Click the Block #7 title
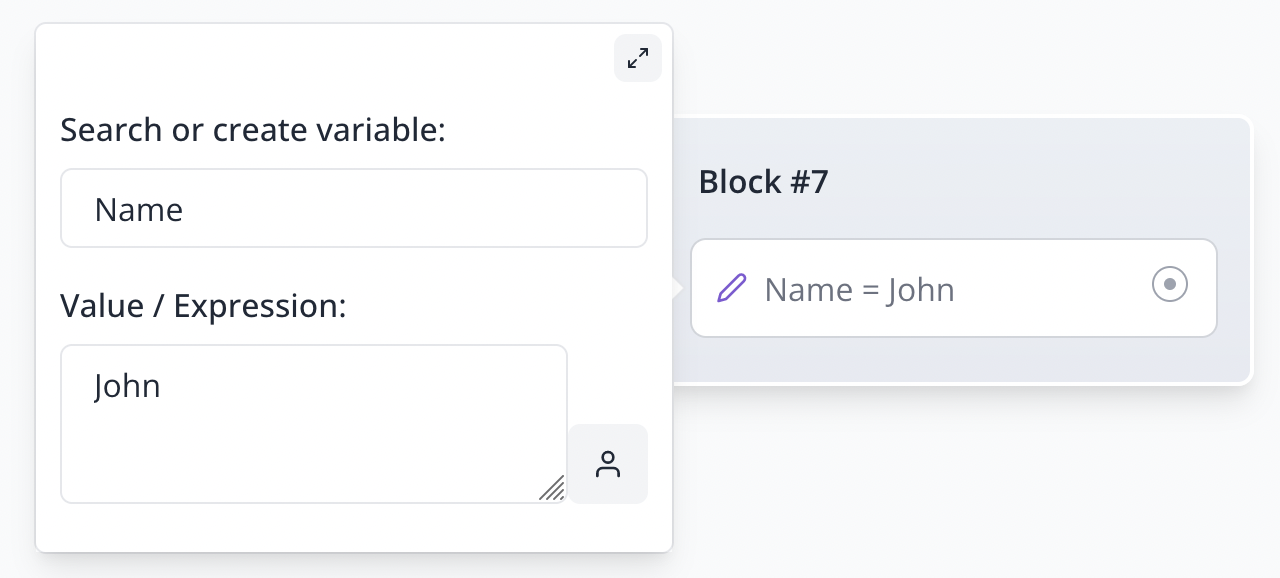Screen dimensions: 1280x578 click(x=763, y=182)
